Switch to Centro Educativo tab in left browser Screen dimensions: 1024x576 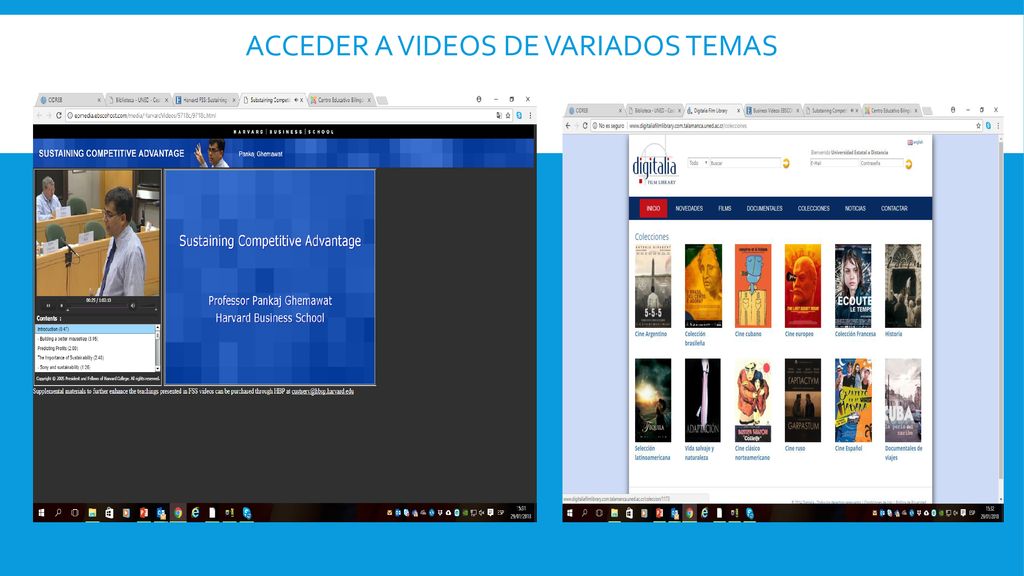[340, 100]
